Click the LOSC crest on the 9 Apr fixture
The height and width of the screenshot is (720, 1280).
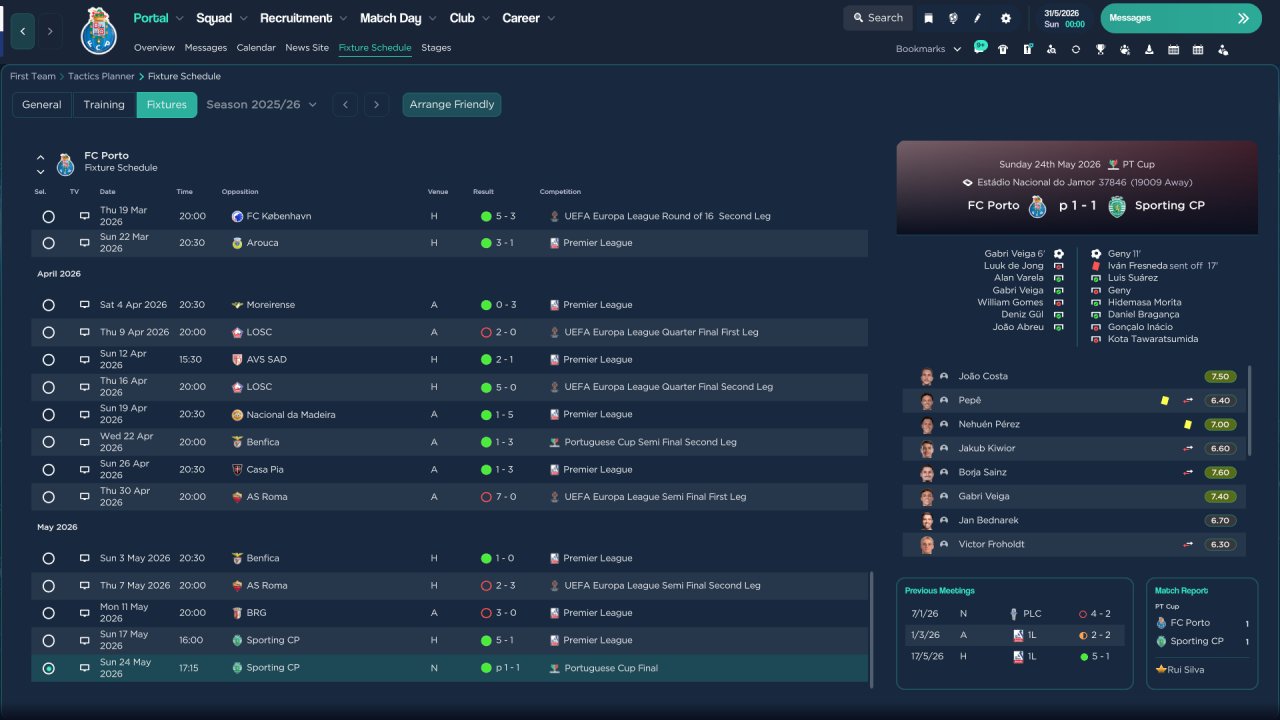click(237, 332)
